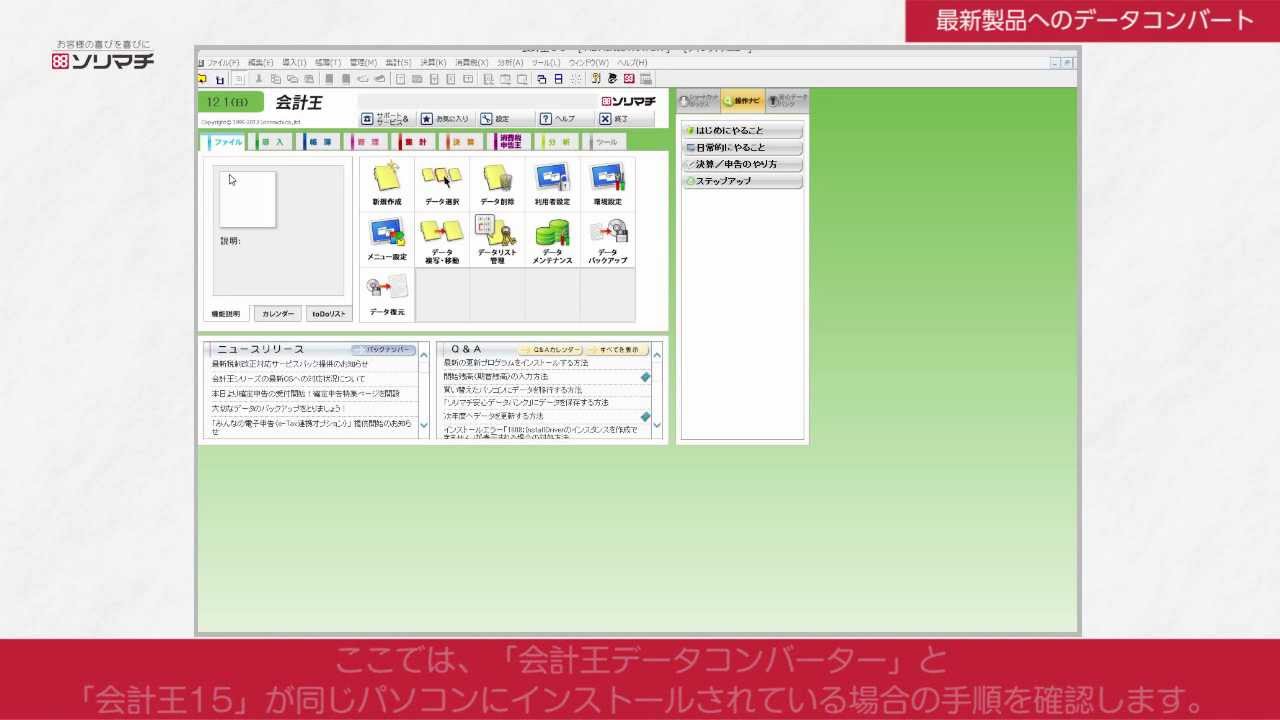Open 利用者設定 icon
Screen dimensions: 1280x720
552,184
